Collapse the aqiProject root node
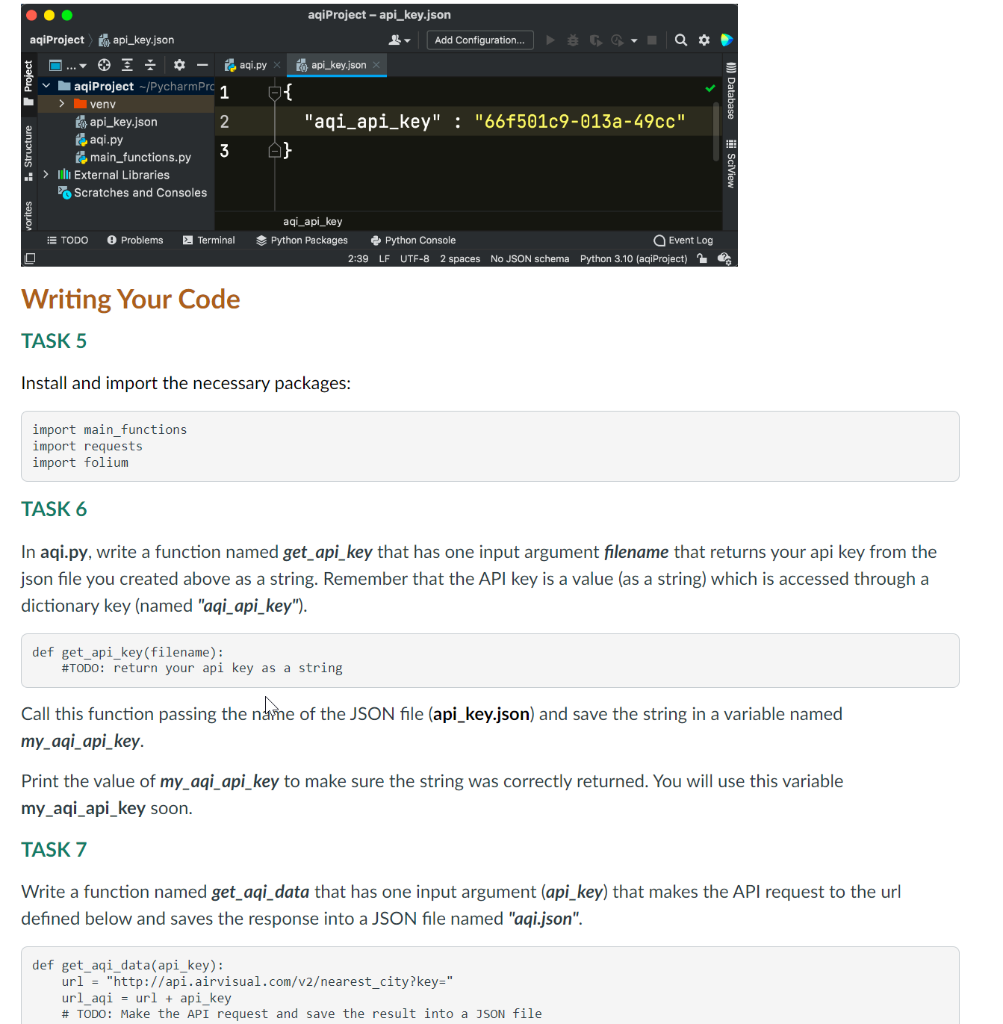This screenshot has height=1024, width=1003. [47, 87]
